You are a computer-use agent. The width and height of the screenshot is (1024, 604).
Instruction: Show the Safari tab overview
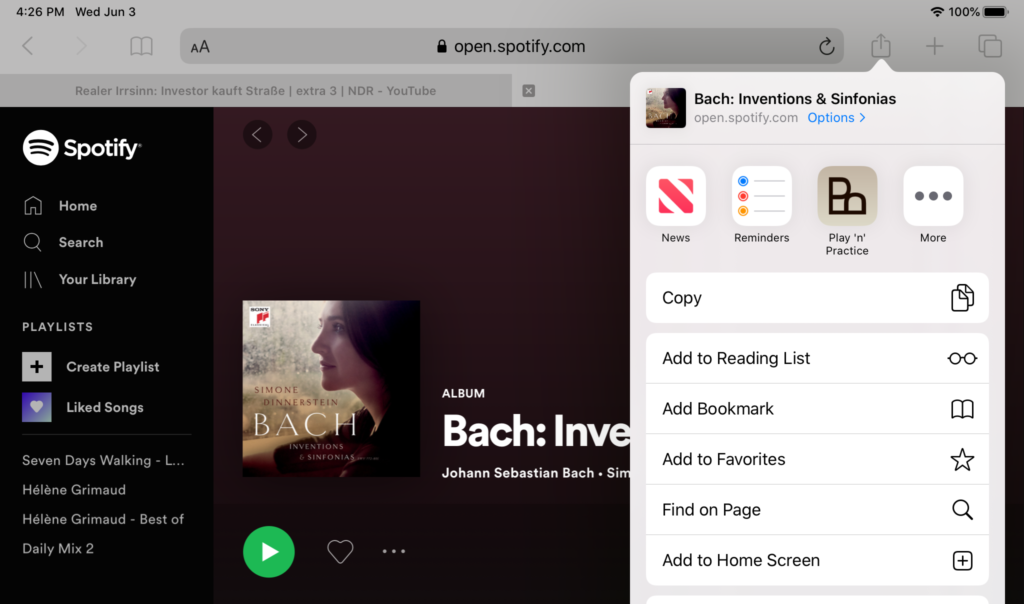(x=989, y=46)
